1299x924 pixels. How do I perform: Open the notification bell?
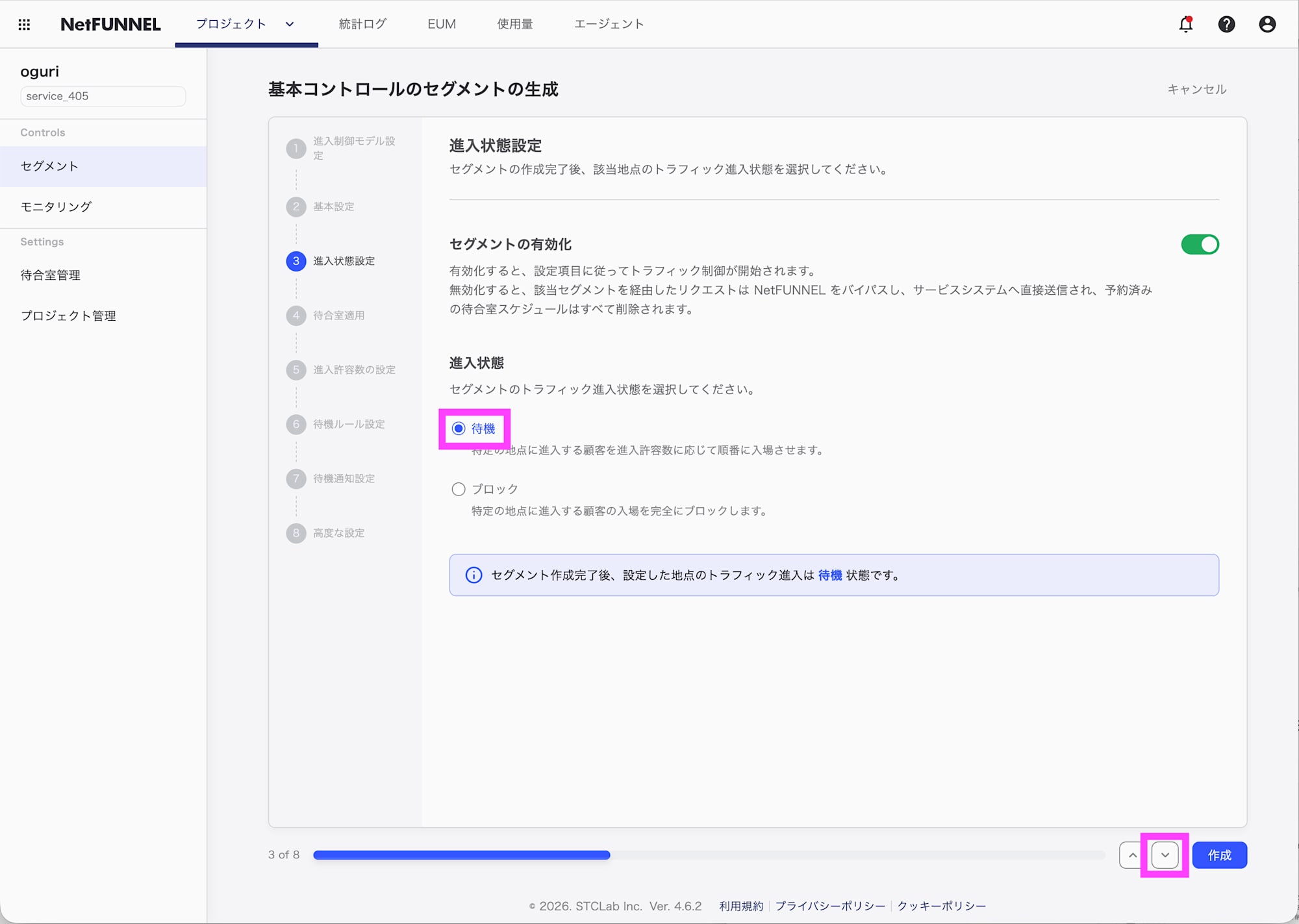pos(1185,24)
